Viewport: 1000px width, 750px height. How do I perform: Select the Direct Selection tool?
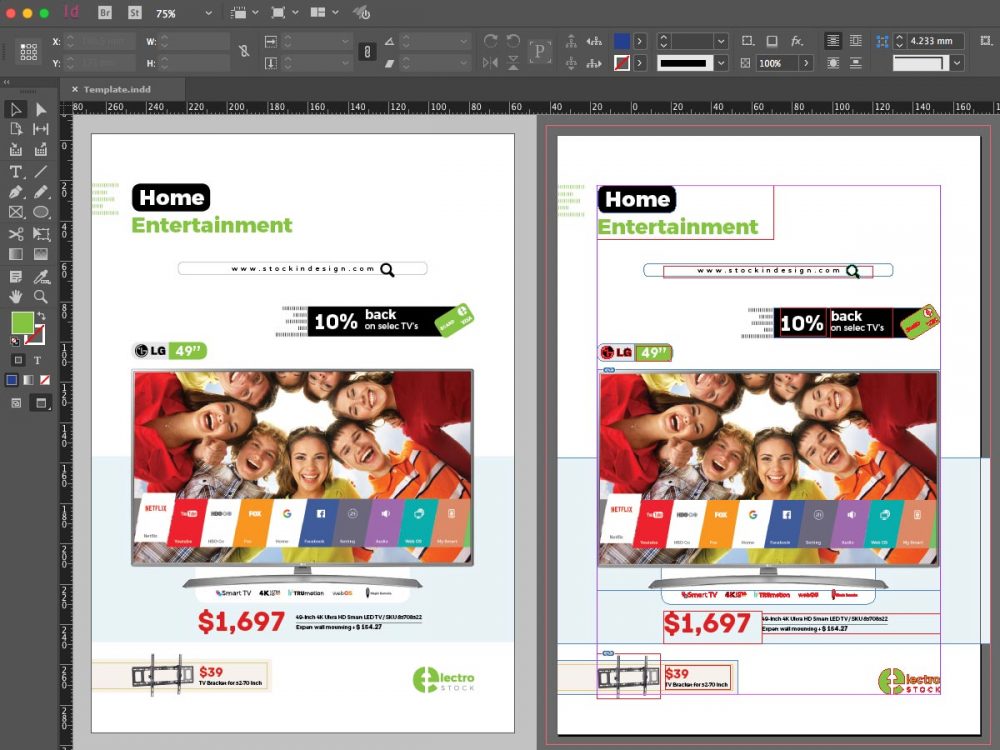click(41, 109)
